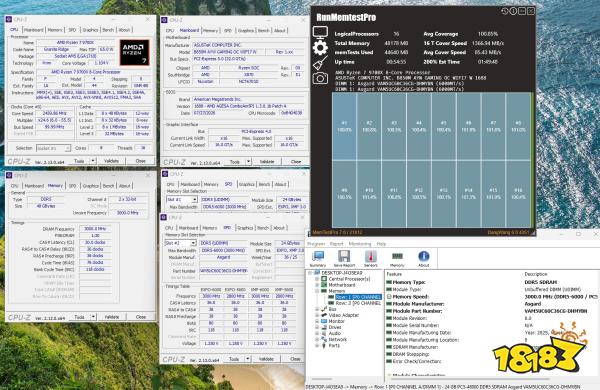Click the info icon in RunMemtestPro title bar
The image size is (600, 390).
click(513, 11)
